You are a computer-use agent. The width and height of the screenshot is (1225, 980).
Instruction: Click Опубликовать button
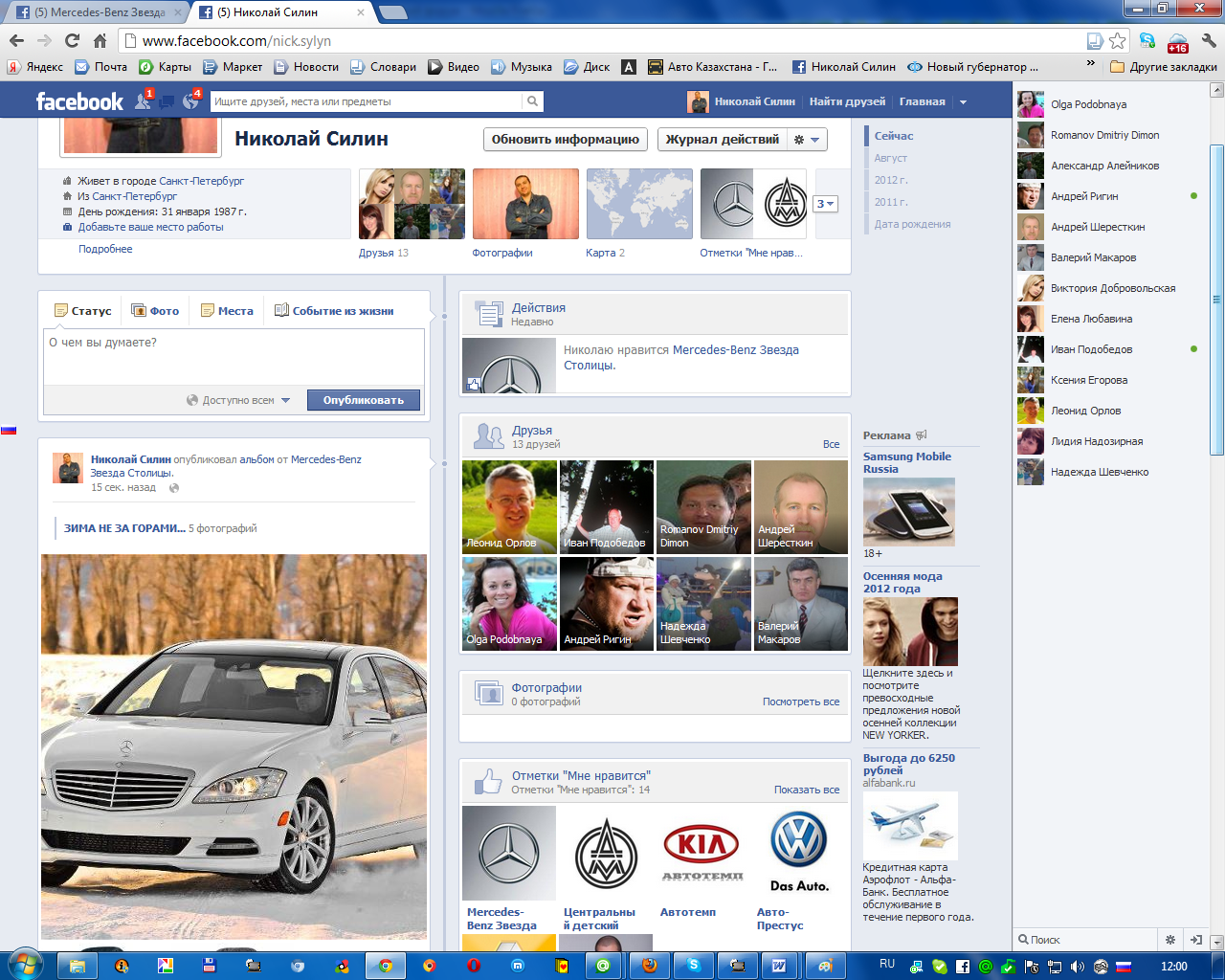pyautogui.click(x=364, y=400)
